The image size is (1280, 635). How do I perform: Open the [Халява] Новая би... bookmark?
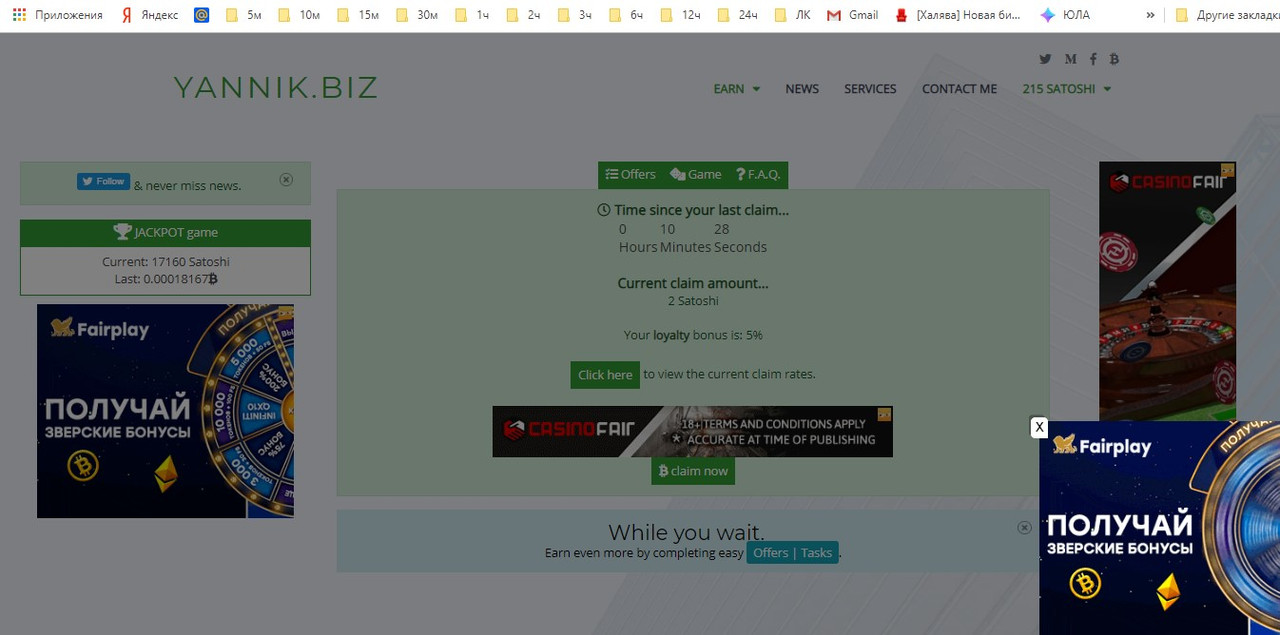pyautogui.click(x=958, y=15)
